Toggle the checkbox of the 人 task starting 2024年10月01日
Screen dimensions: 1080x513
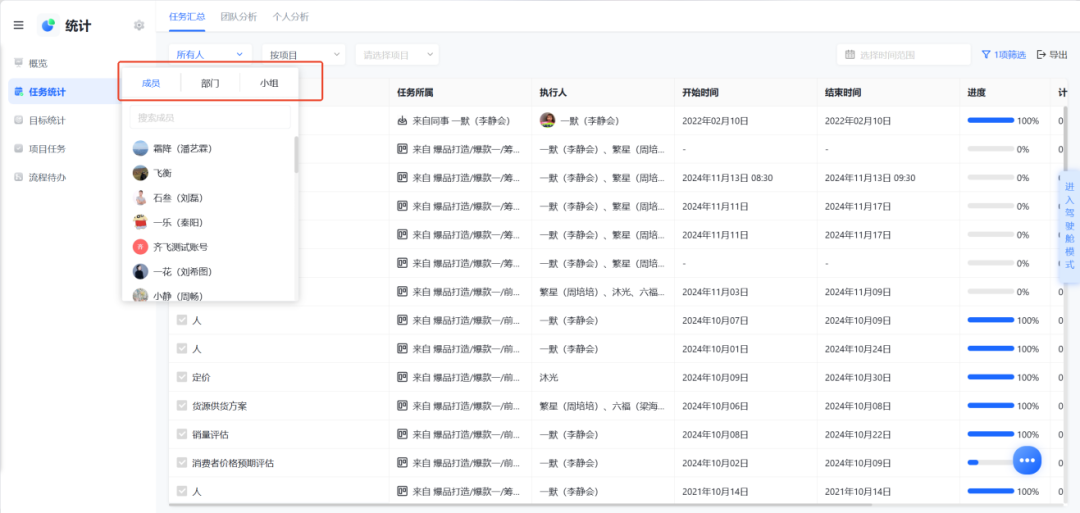pos(182,348)
